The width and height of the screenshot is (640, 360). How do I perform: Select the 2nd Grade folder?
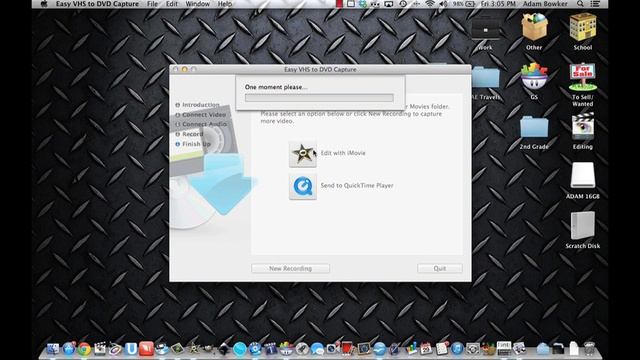[x=534, y=132]
